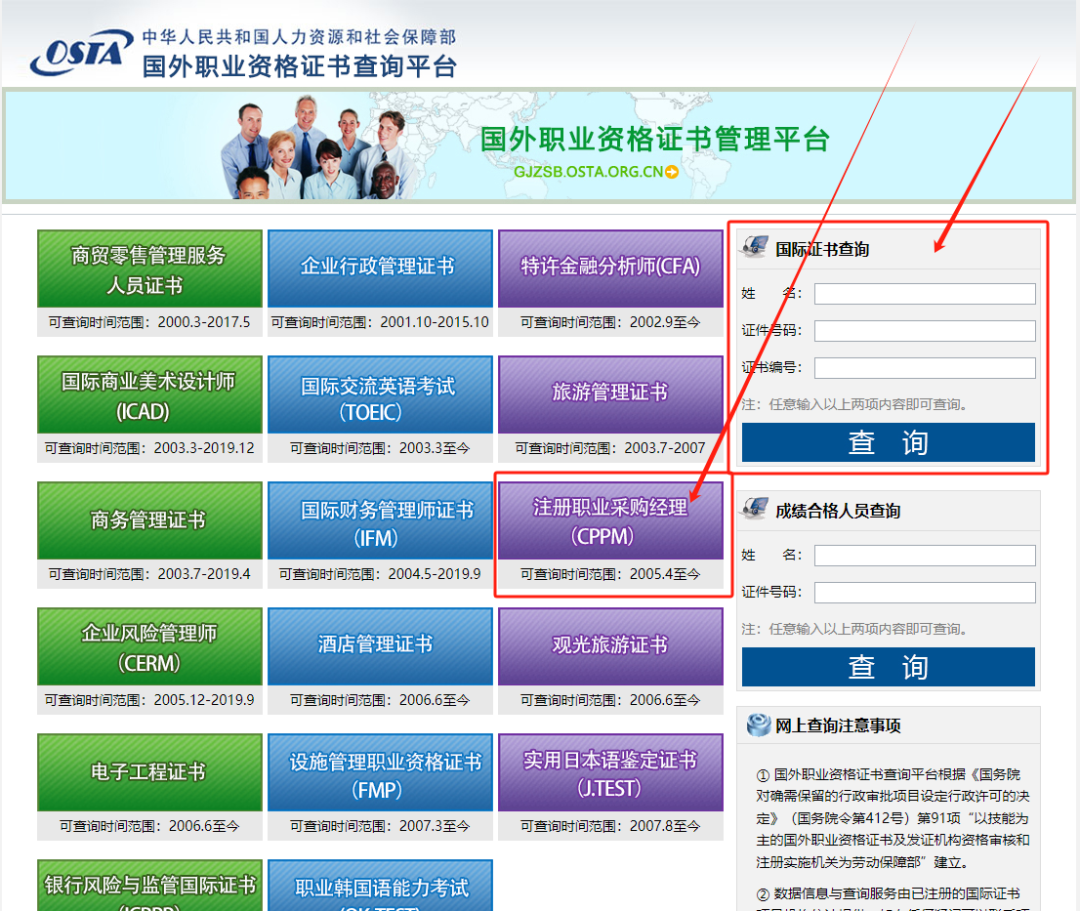Open 银行风险与监管国际证书 tile
1080x911 pixels.
pos(149,886)
